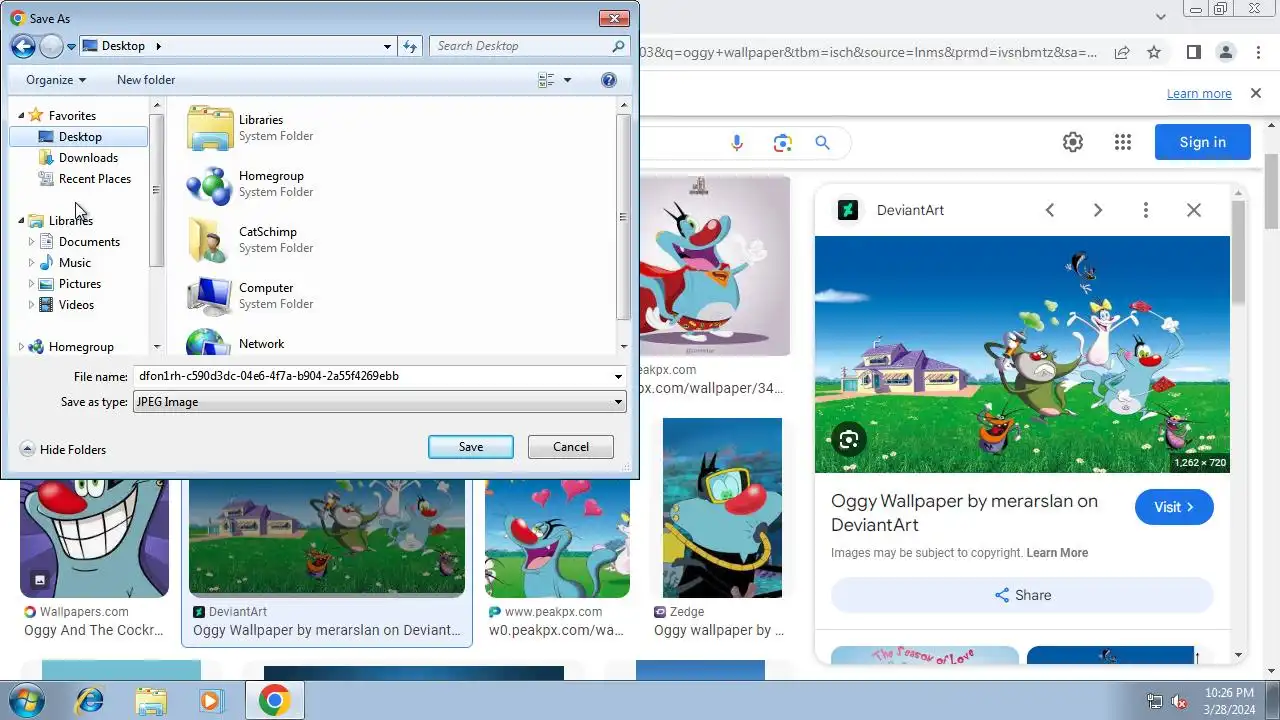
Task: Open the peakpx Oggy with hearts thumbnail
Action: 557,538
